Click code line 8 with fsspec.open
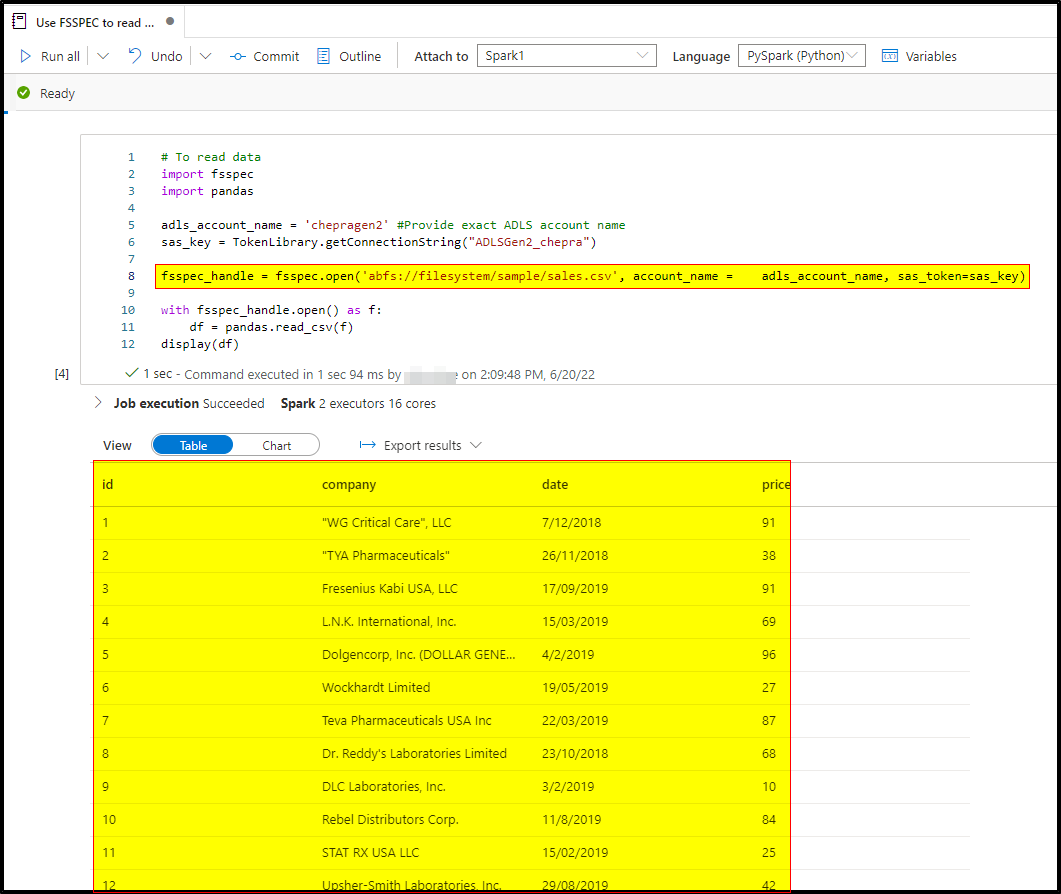Image resolution: width=1061 pixels, height=894 pixels. [593, 276]
